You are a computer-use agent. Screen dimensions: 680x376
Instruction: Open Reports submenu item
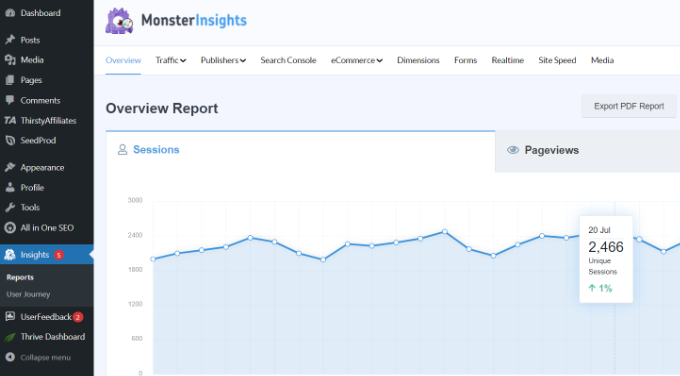[20, 278]
